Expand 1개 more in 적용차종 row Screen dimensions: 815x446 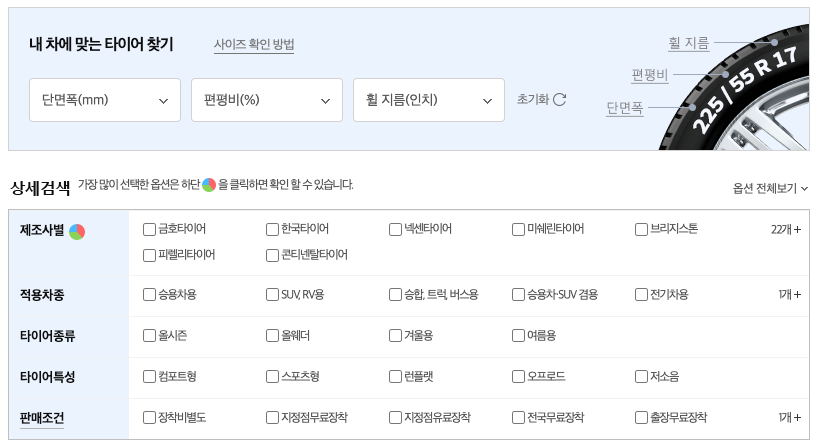tap(790, 295)
